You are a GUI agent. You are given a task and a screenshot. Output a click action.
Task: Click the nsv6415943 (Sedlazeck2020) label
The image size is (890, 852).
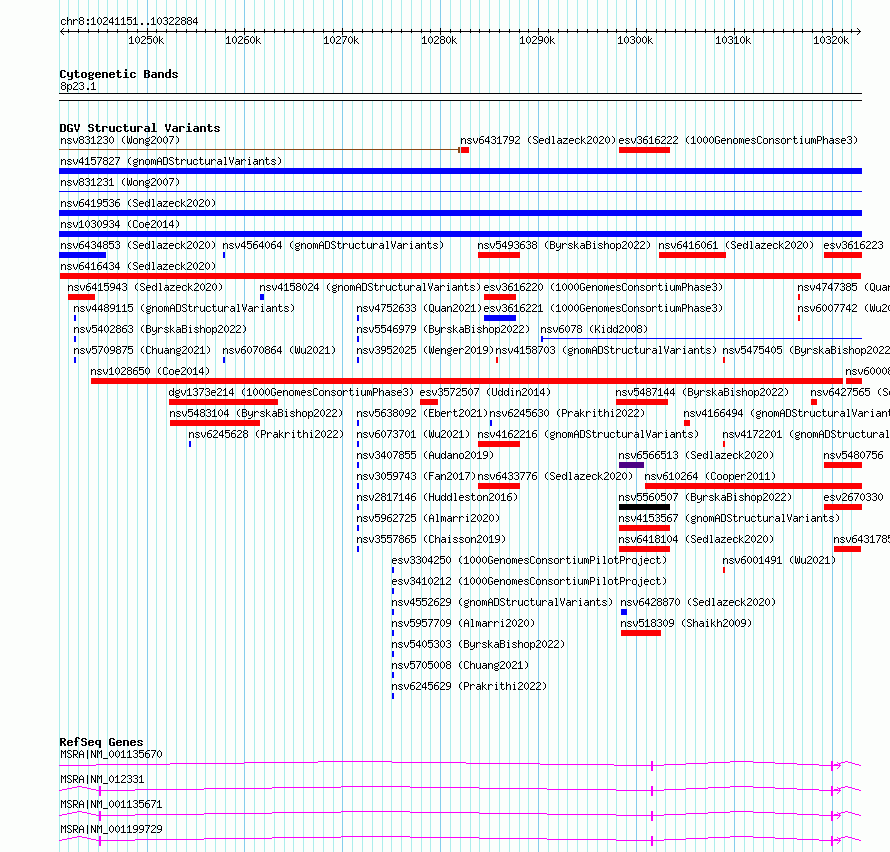point(145,287)
